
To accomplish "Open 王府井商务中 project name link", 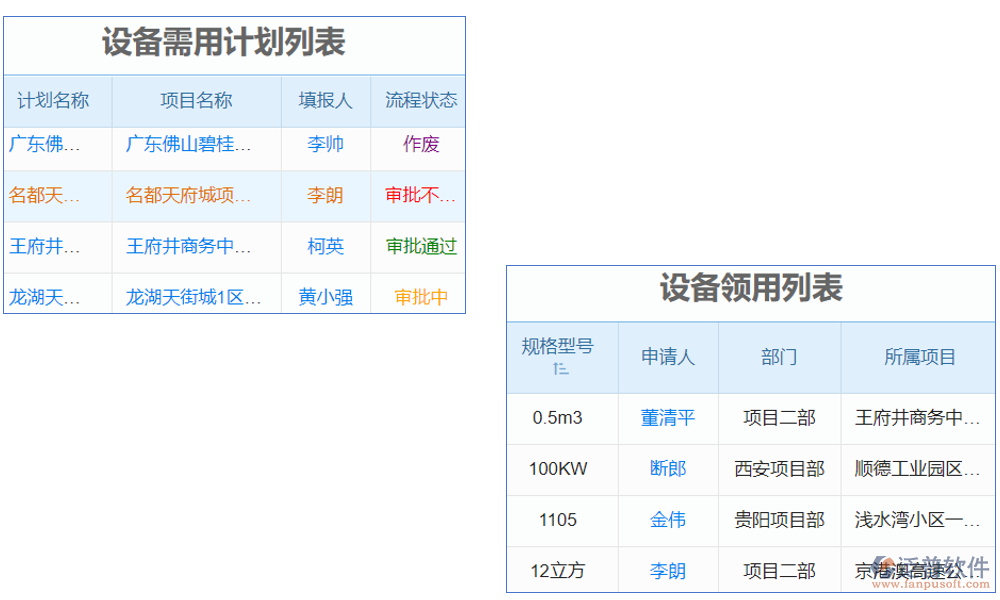I will 196,246.
